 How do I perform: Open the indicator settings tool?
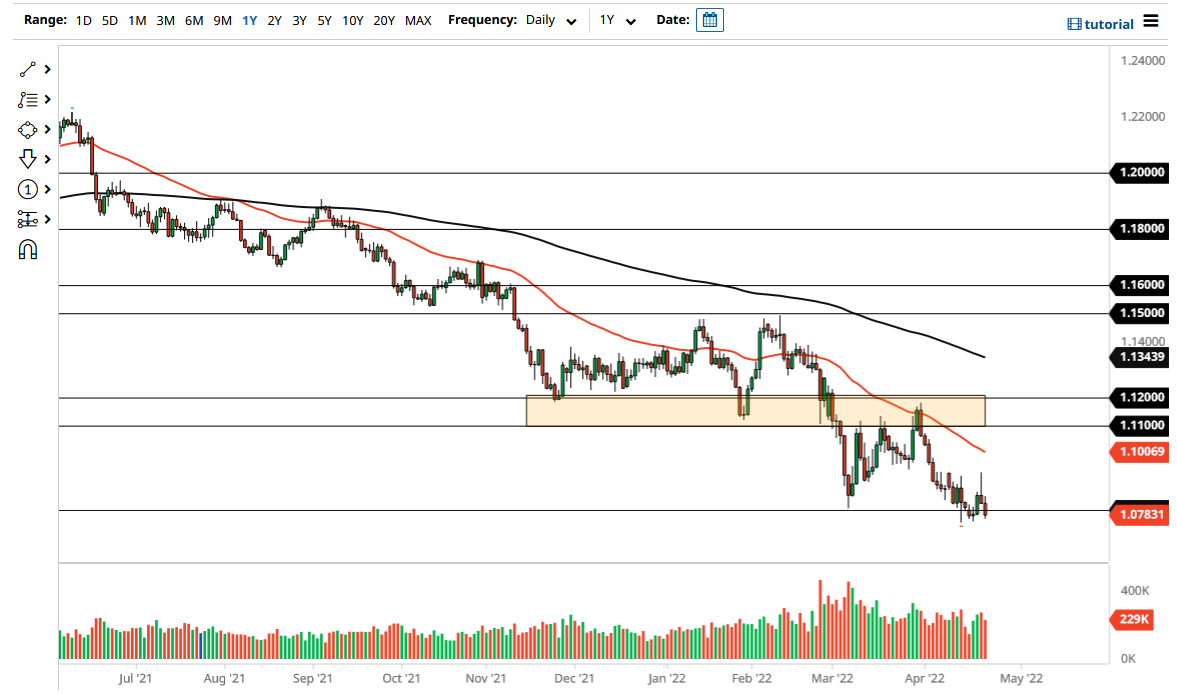click(x=28, y=219)
